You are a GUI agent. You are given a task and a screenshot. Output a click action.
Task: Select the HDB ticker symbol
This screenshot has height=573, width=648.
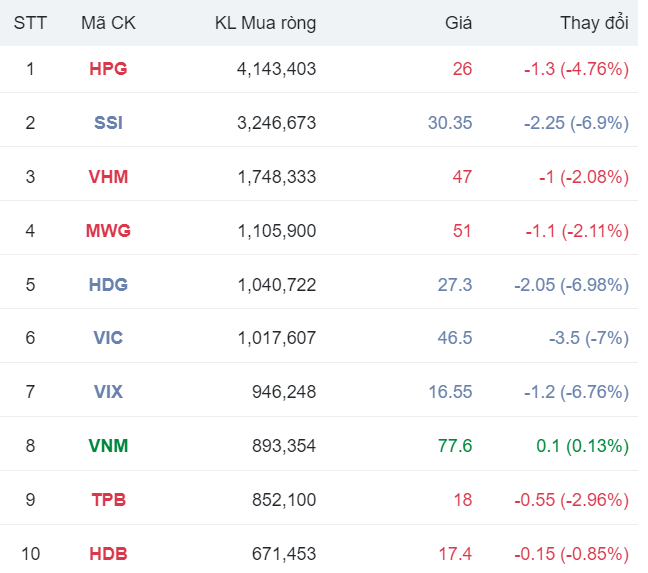pos(108,554)
